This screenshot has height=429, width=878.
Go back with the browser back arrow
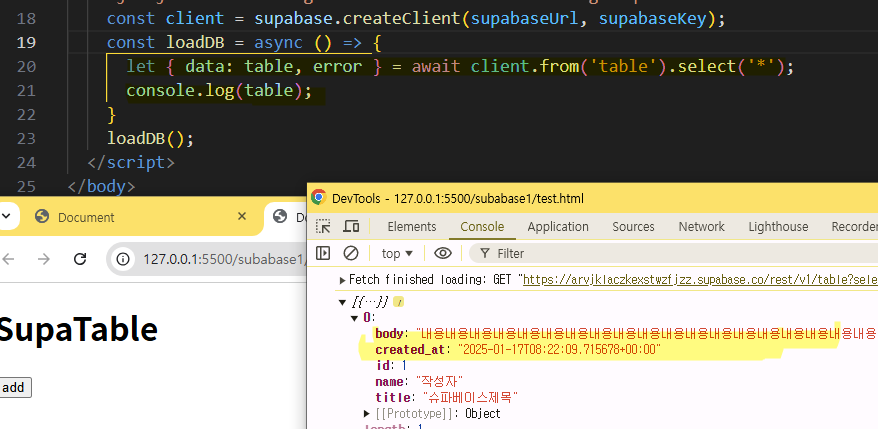tap(9, 259)
